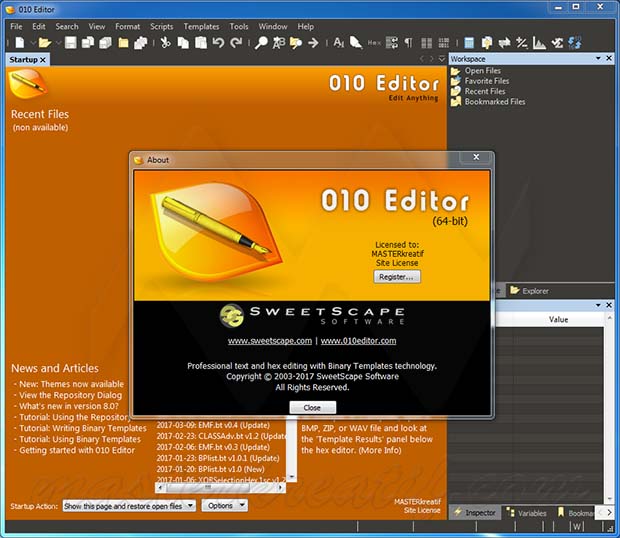Open the www.sweetscape.com link
This screenshot has height=538, width=620.
point(270,341)
